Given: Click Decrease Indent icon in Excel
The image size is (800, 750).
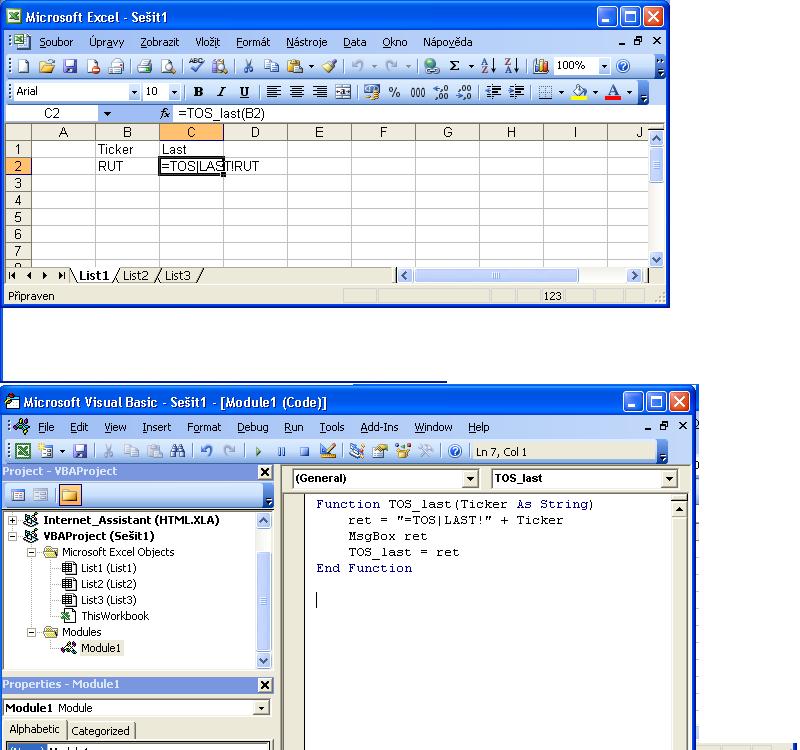Looking at the screenshot, I should tap(493, 92).
